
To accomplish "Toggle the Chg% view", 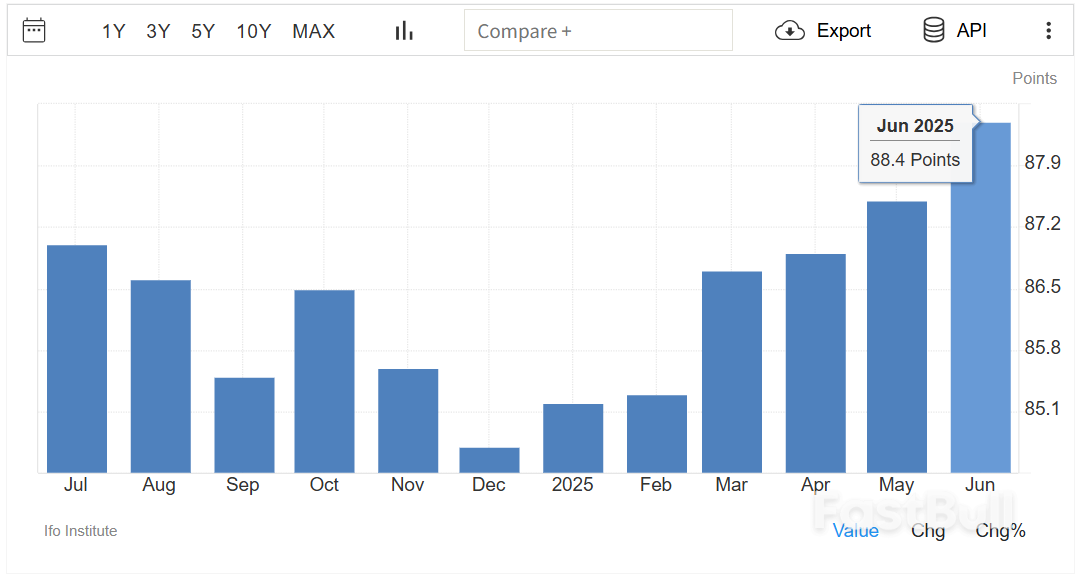I will [x=1000, y=531].
